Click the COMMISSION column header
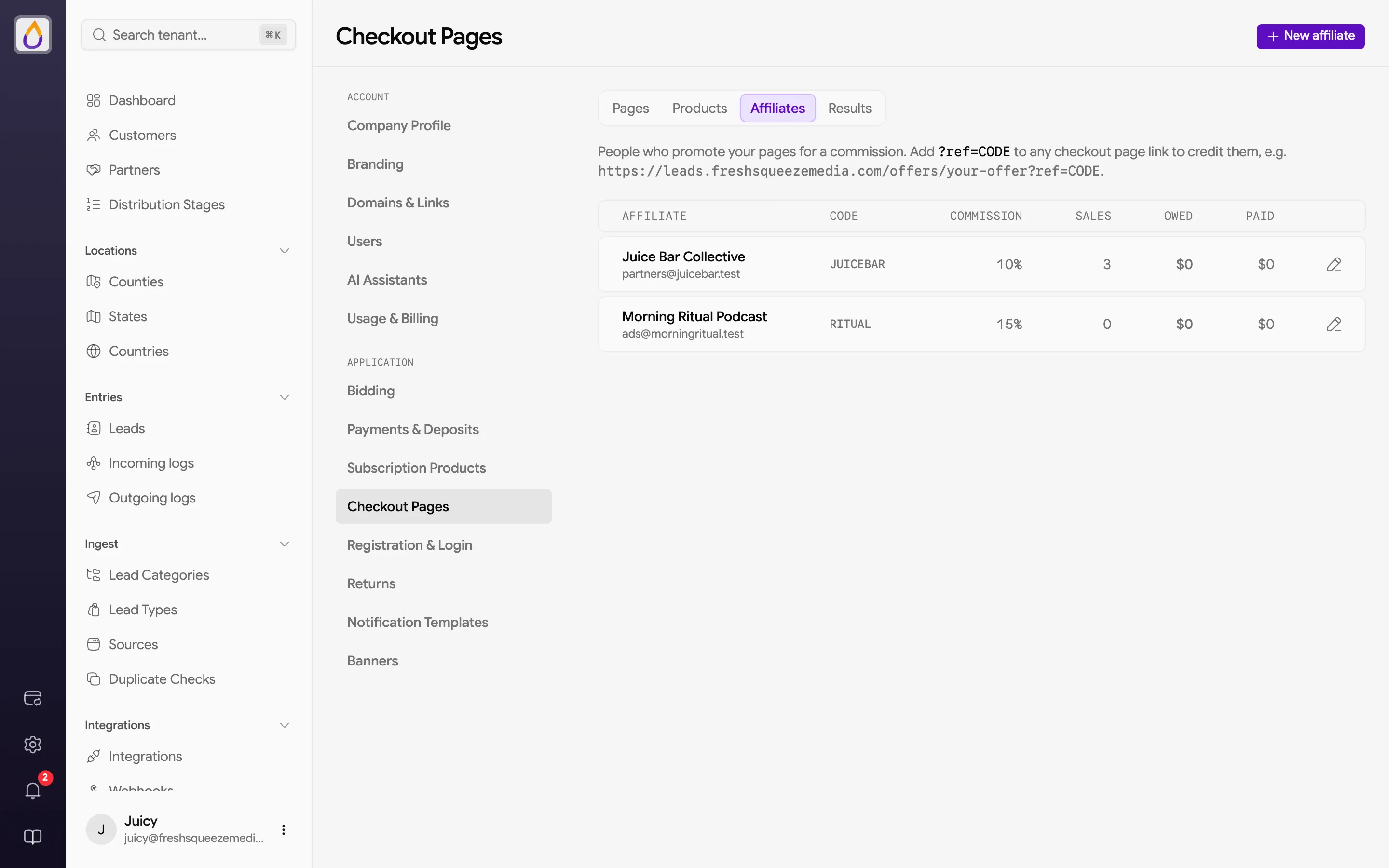 coord(985,217)
